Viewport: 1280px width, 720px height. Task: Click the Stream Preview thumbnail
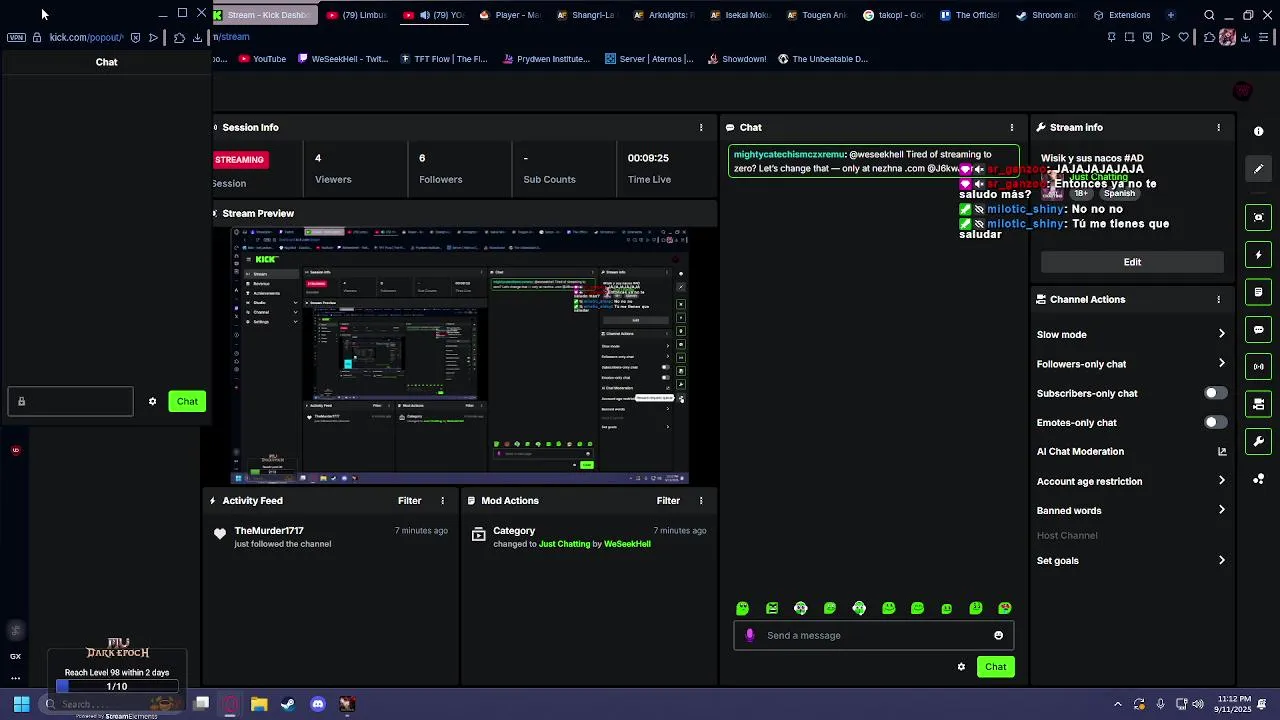461,356
